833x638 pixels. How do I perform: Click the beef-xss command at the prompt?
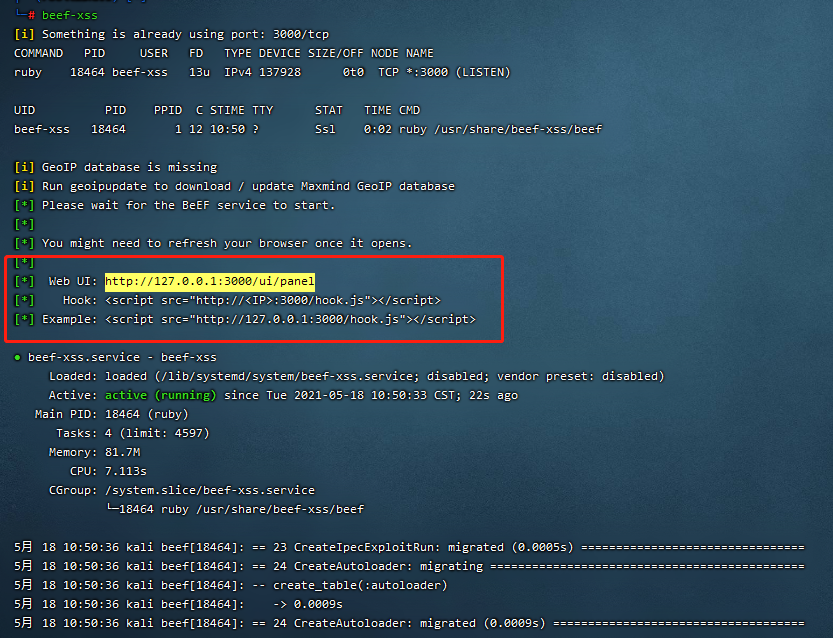70,15
